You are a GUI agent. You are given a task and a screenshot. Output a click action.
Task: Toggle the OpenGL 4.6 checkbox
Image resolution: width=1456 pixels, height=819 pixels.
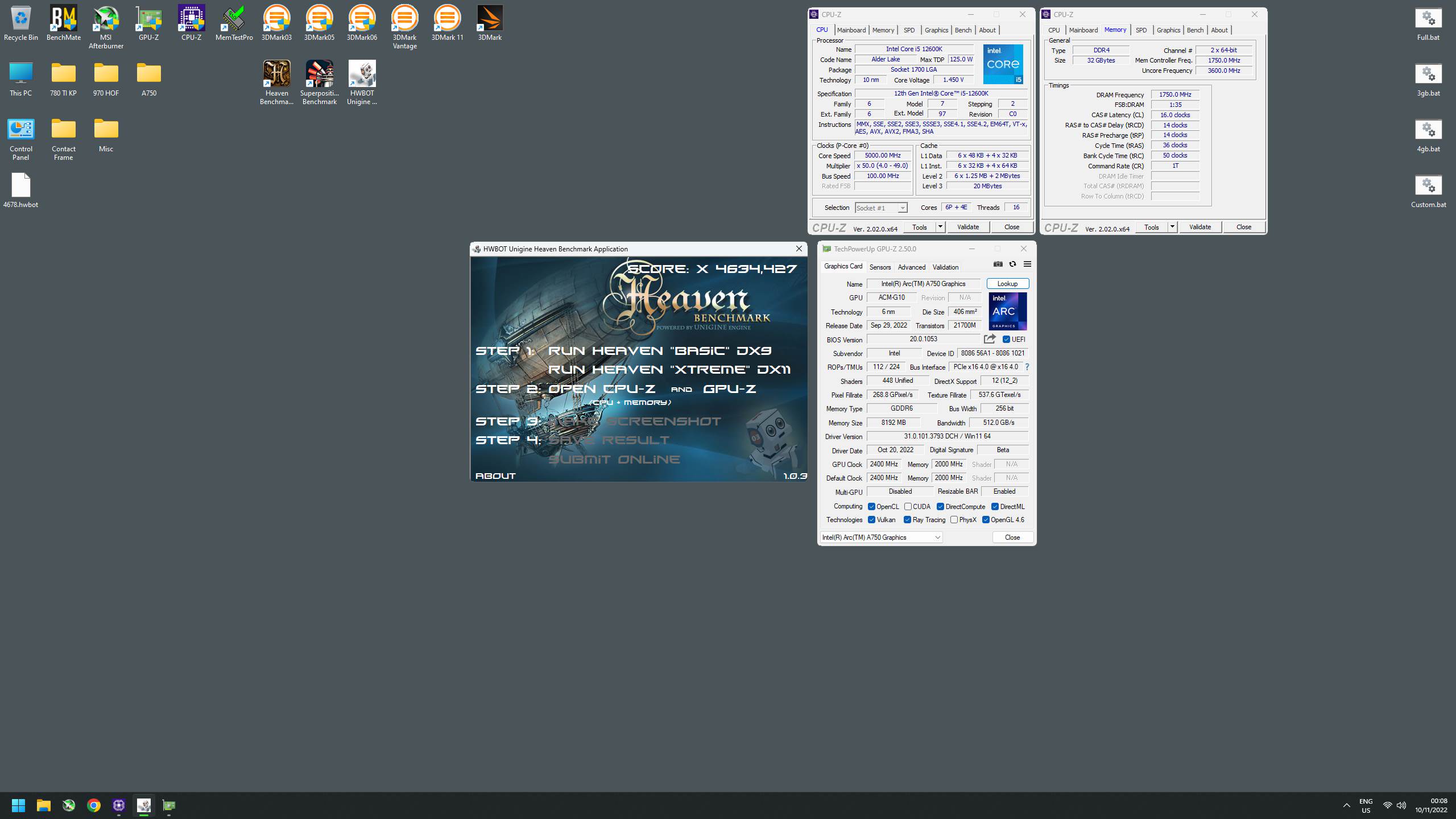[986, 520]
